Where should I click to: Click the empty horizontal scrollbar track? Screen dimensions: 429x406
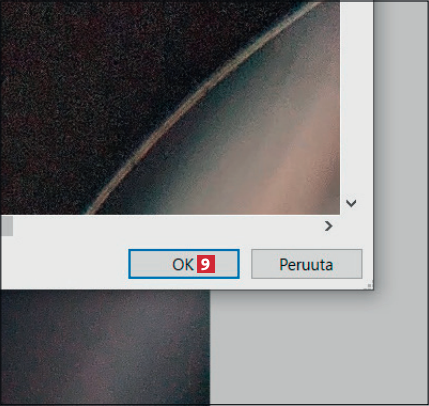167,226
